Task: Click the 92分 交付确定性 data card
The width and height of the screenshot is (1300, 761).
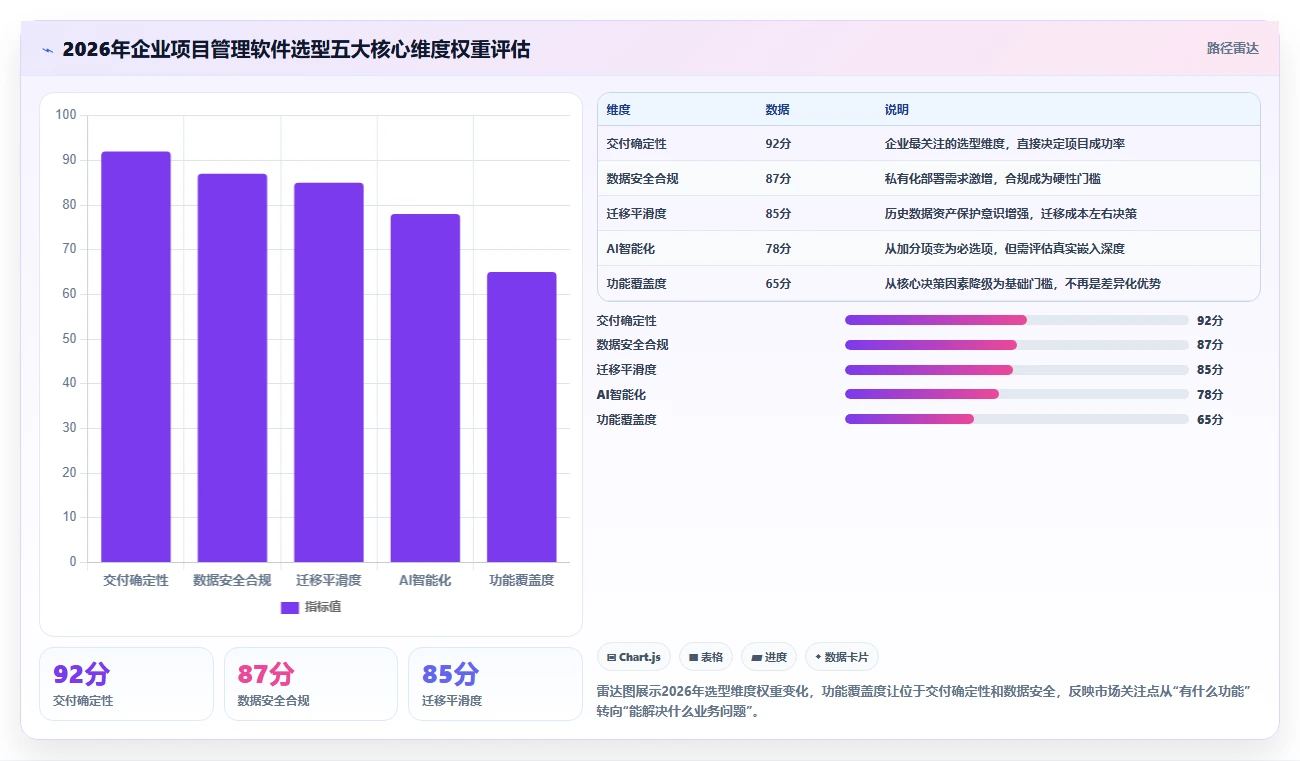Action: (x=126, y=684)
